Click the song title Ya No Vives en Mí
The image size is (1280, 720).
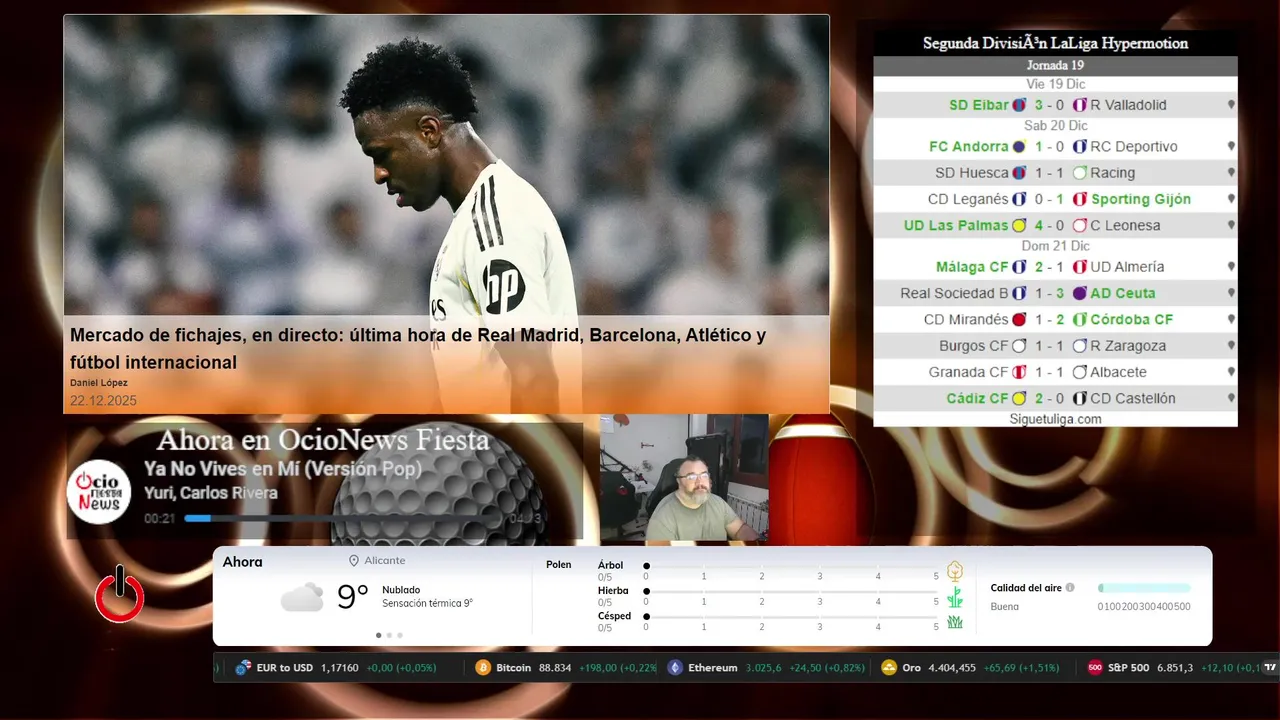pos(283,469)
